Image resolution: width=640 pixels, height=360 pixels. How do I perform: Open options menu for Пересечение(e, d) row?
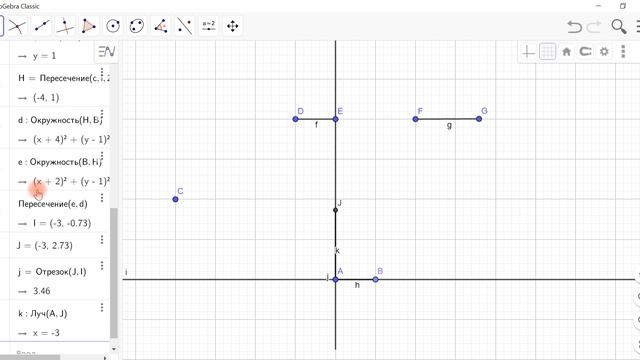102,198
